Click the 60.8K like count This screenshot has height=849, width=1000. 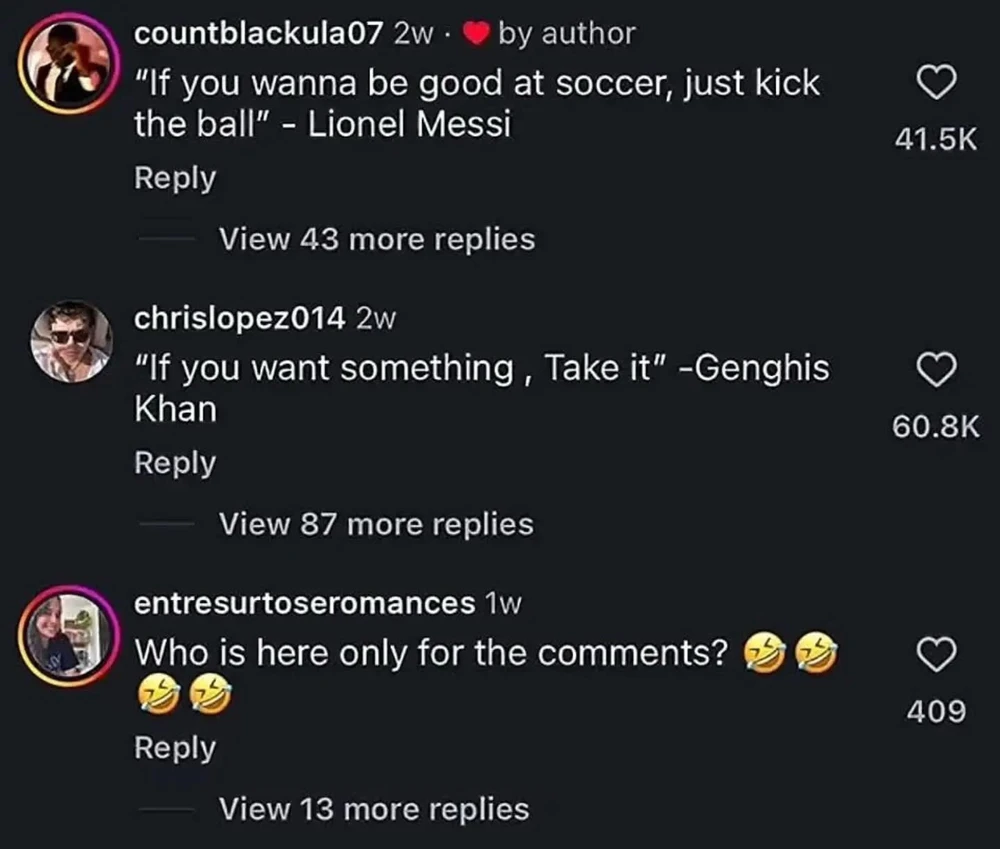point(933,427)
